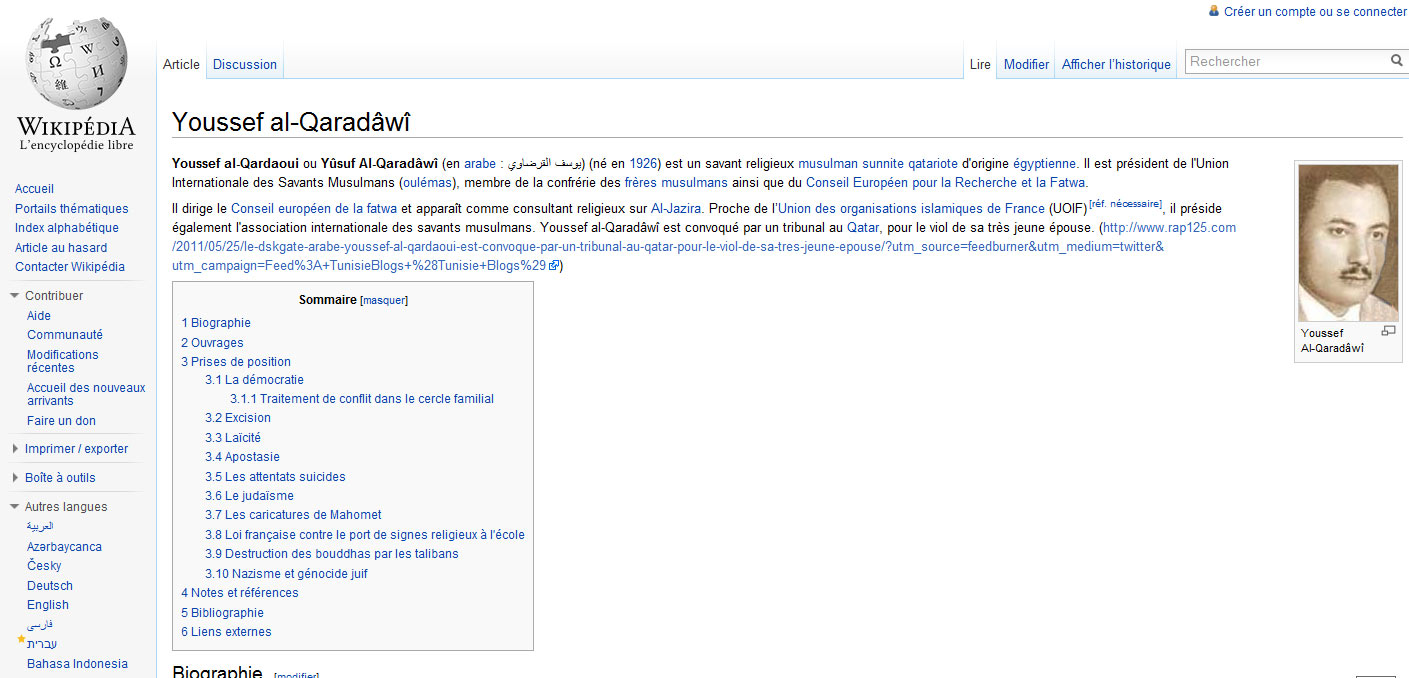Jump to 3.5 Les attentats suicides

coord(275,477)
